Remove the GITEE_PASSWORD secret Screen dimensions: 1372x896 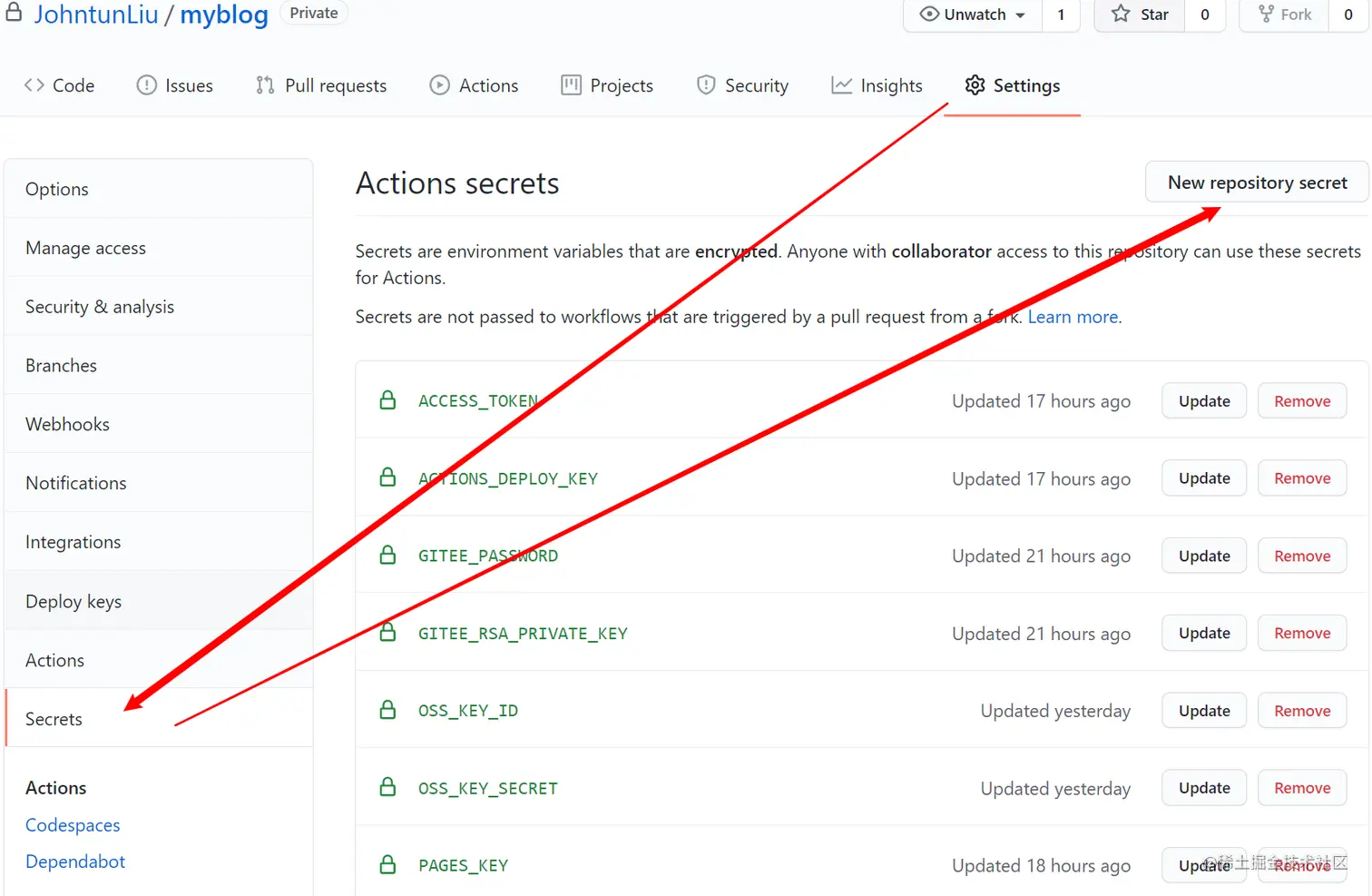click(x=1302, y=556)
